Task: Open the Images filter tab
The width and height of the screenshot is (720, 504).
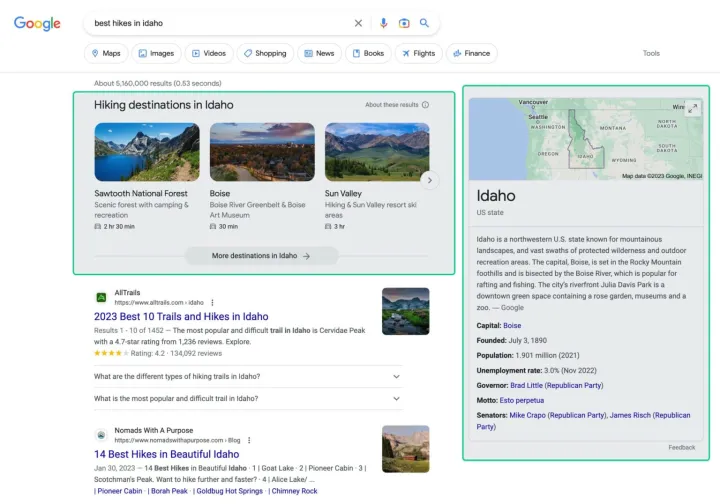Action: coord(156,53)
